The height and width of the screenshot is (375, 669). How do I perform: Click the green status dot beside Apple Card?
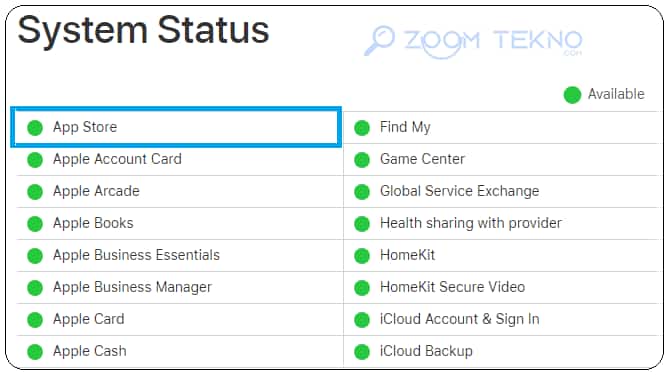(35, 320)
